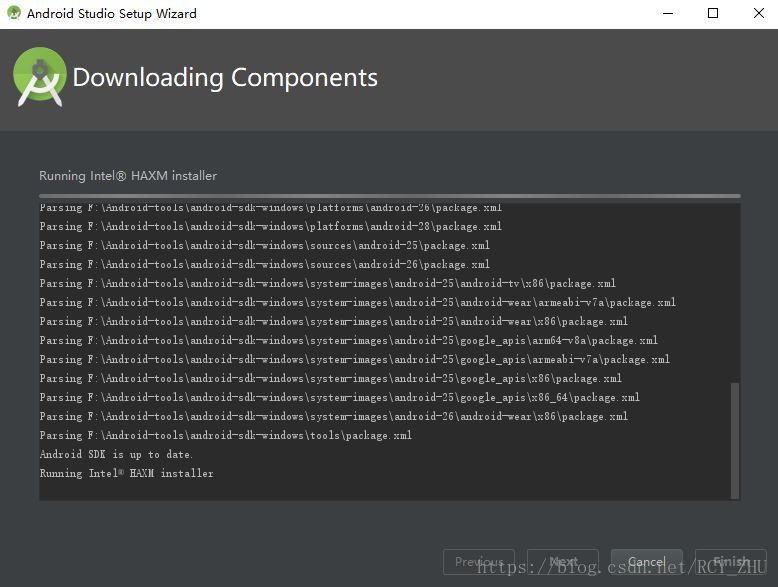Click the last log line 'Running Intel HAXM installer'
The image size is (778, 587).
point(127,473)
